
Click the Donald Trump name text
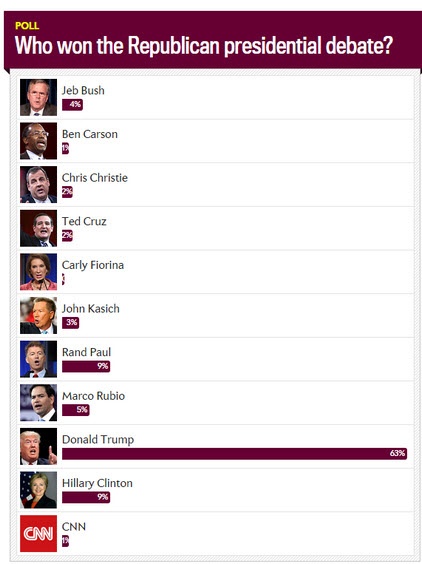[98, 439]
